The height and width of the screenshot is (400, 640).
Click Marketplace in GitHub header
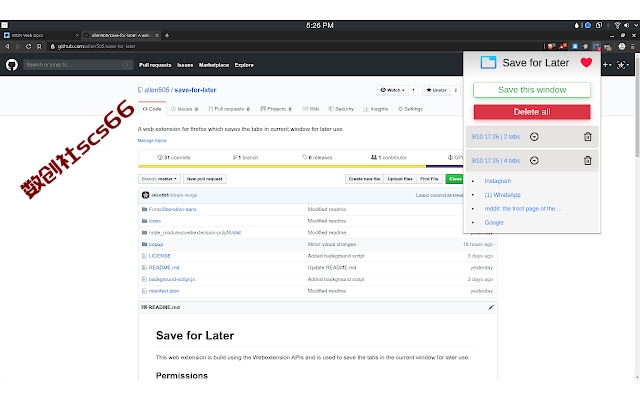click(214, 65)
